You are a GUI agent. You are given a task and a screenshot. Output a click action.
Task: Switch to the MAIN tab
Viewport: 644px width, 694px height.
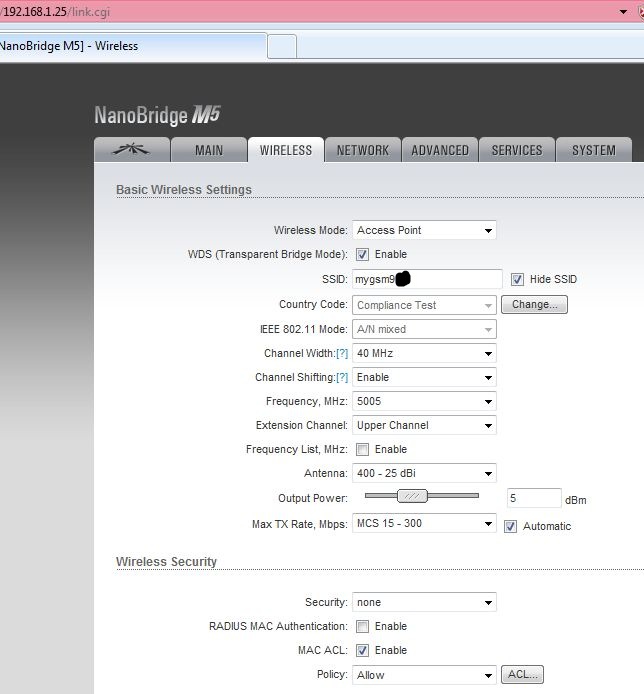209,150
